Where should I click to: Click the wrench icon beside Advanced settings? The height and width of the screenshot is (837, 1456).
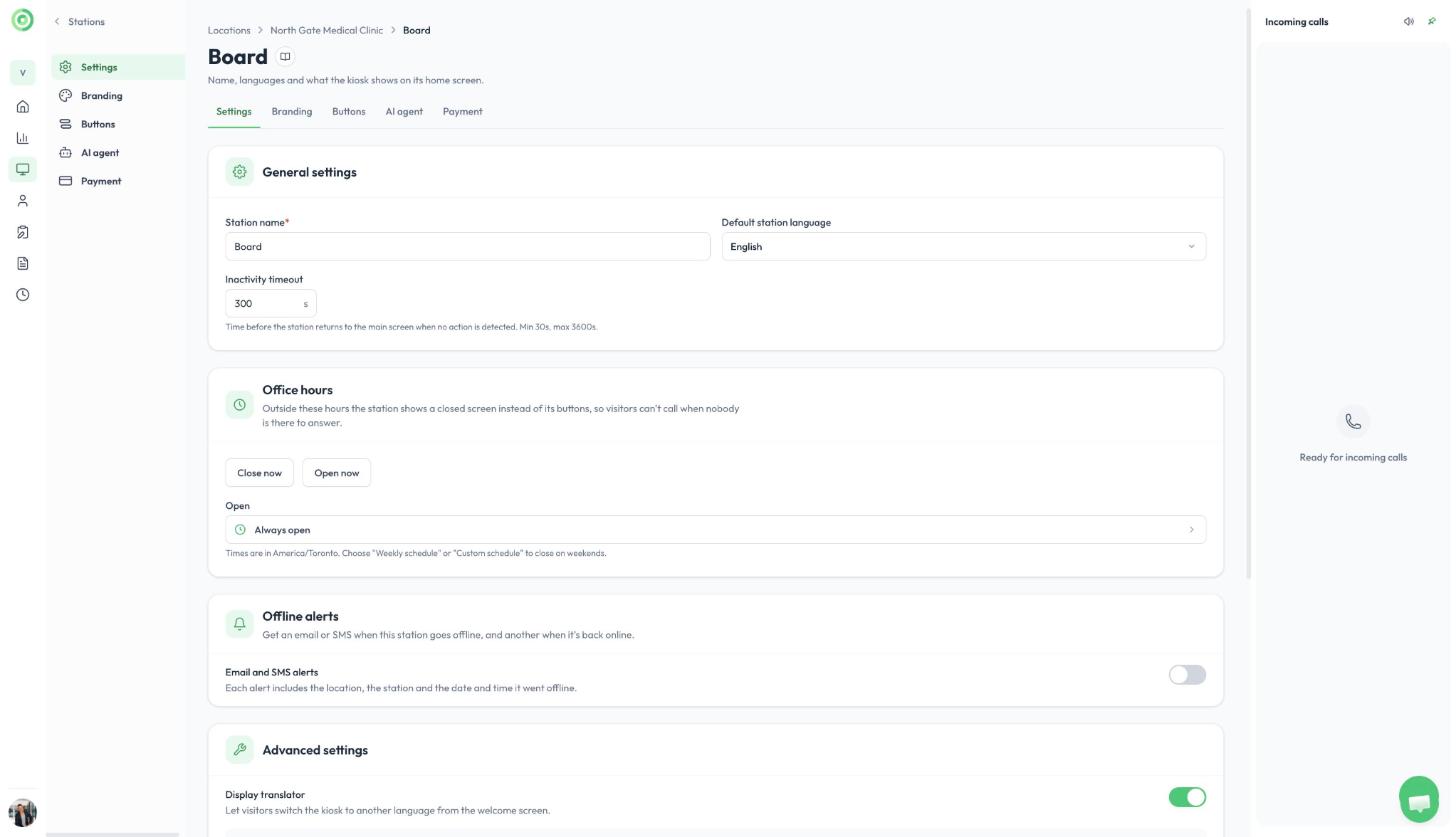point(240,750)
